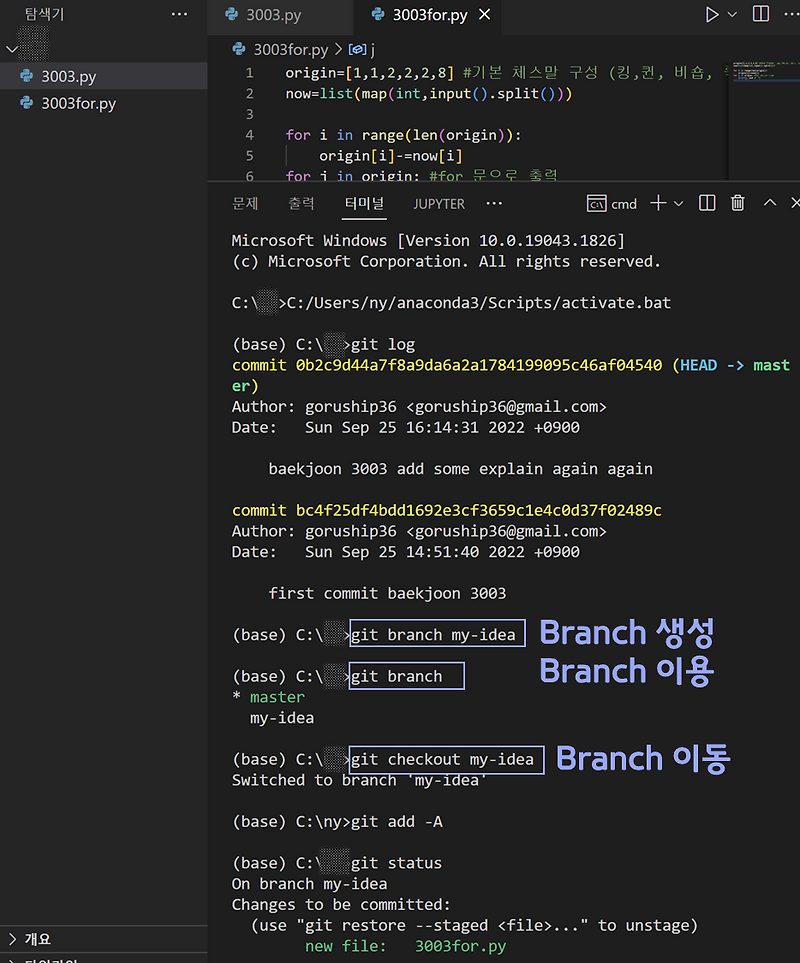Open editor more actions ellipsis
The width and height of the screenshot is (800, 963).
coord(791,14)
